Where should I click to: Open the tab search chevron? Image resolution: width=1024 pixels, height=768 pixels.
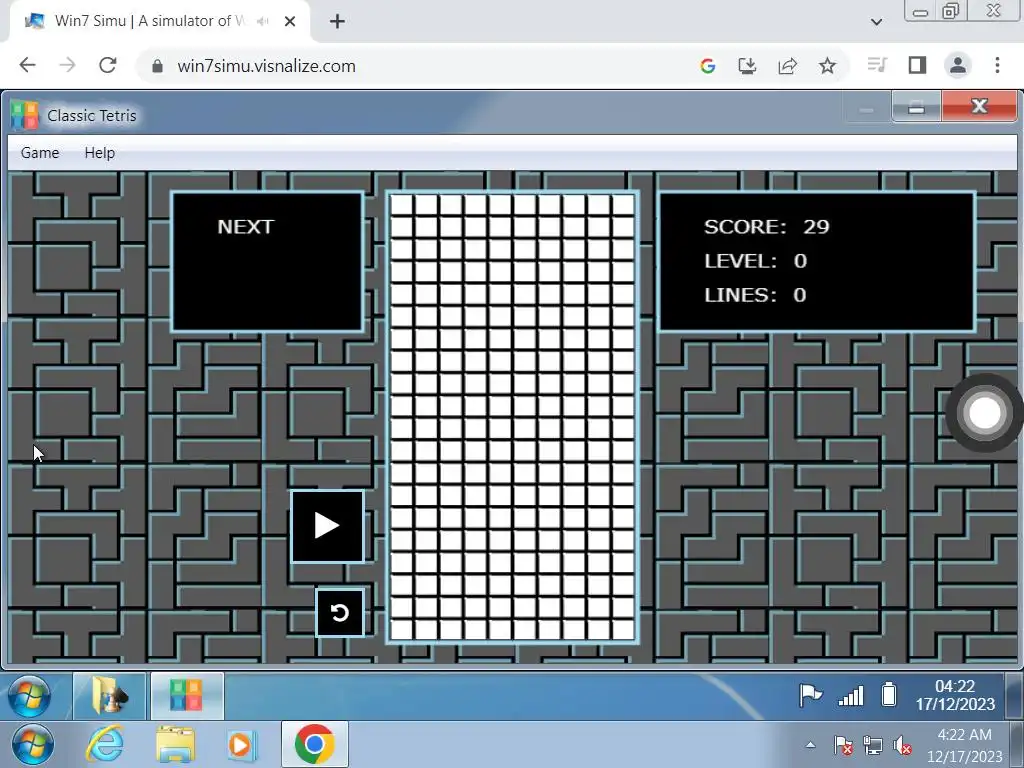(876, 22)
